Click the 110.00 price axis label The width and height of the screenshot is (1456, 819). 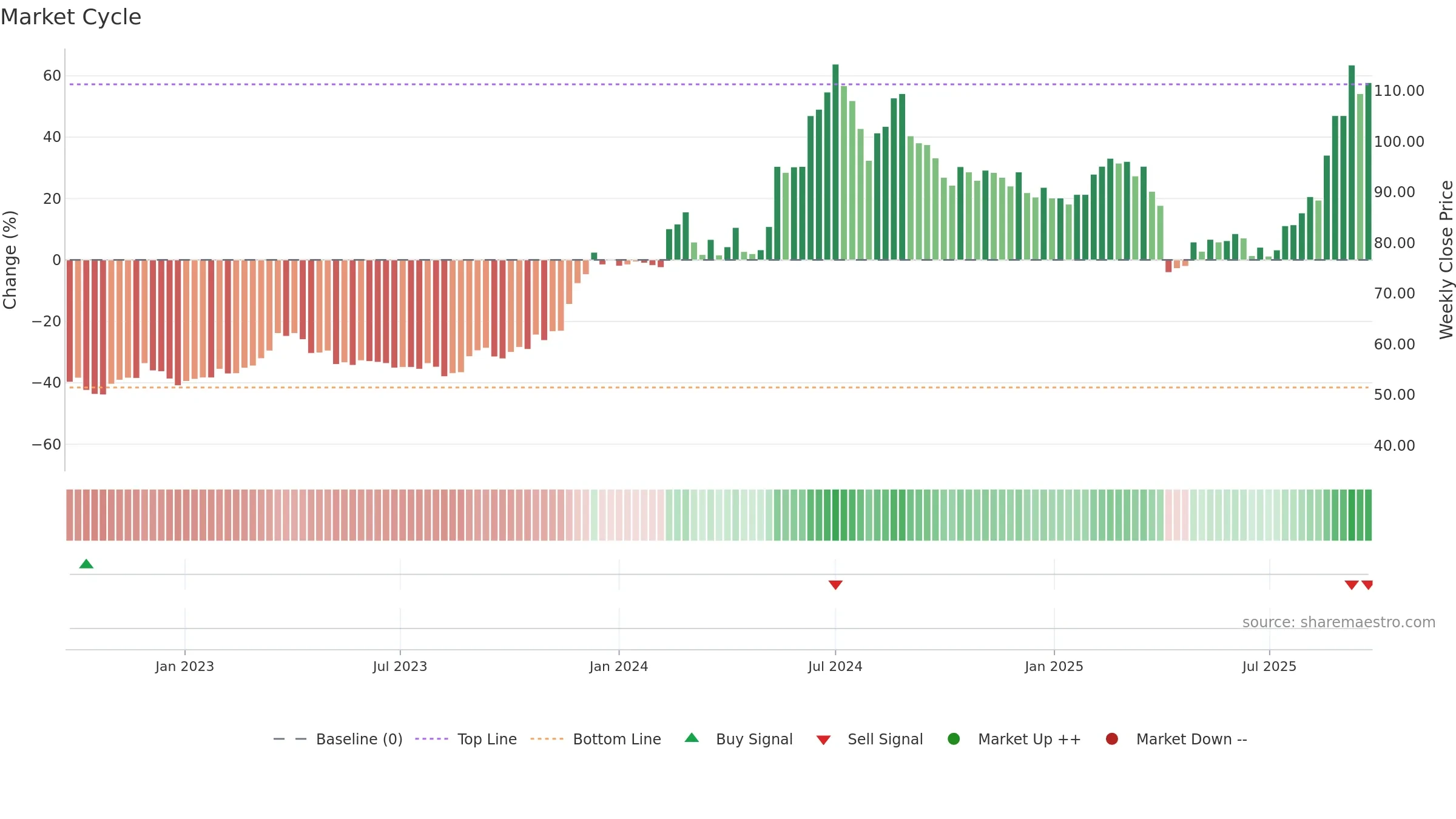(1399, 91)
